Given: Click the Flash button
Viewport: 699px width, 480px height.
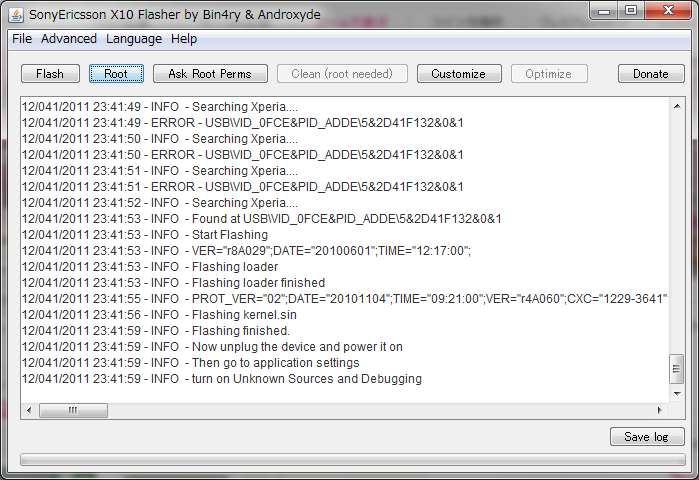Looking at the screenshot, I should click(x=50, y=74).
